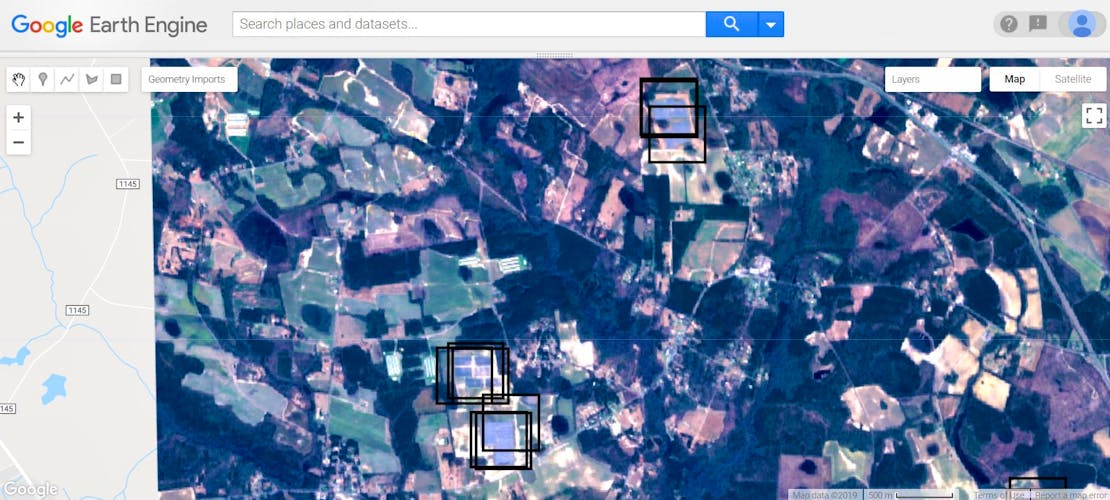Open the send feedback icon

click(x=1038, y=24)
